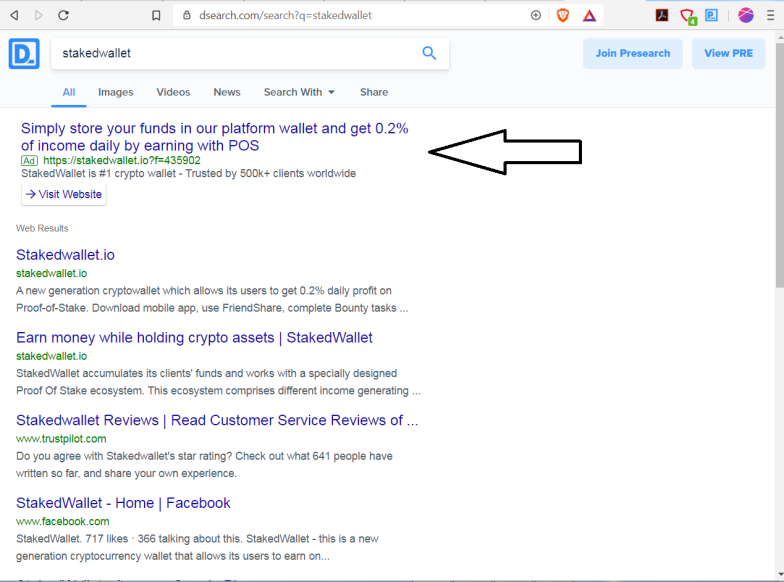Click the magnifier search icon
This screenshot has width=784, height=582.
[x=429, y=53]
